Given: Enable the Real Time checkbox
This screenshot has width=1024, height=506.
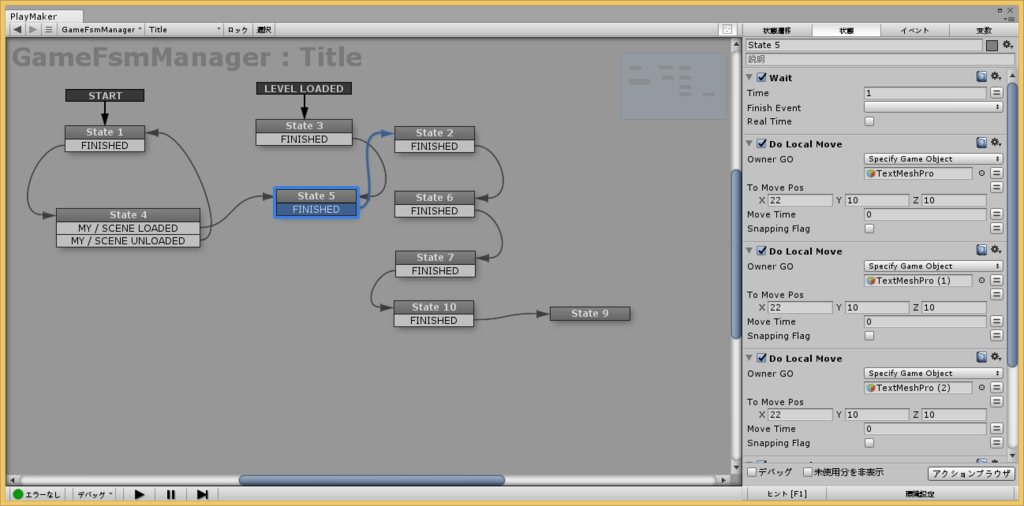Looking at the screenshot, I should (x=869, y=121).
